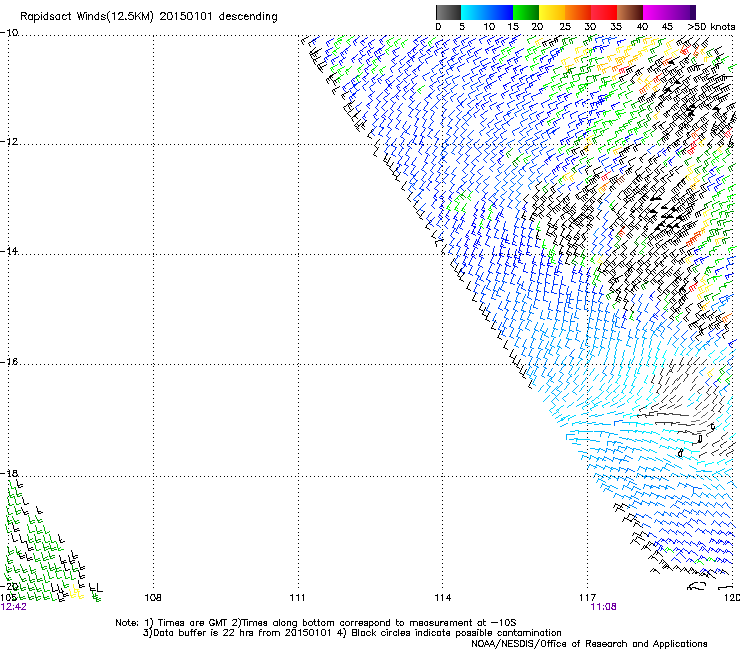Click the legend value 25 label
Screen dimensions: 740x650
coord(565,27)
